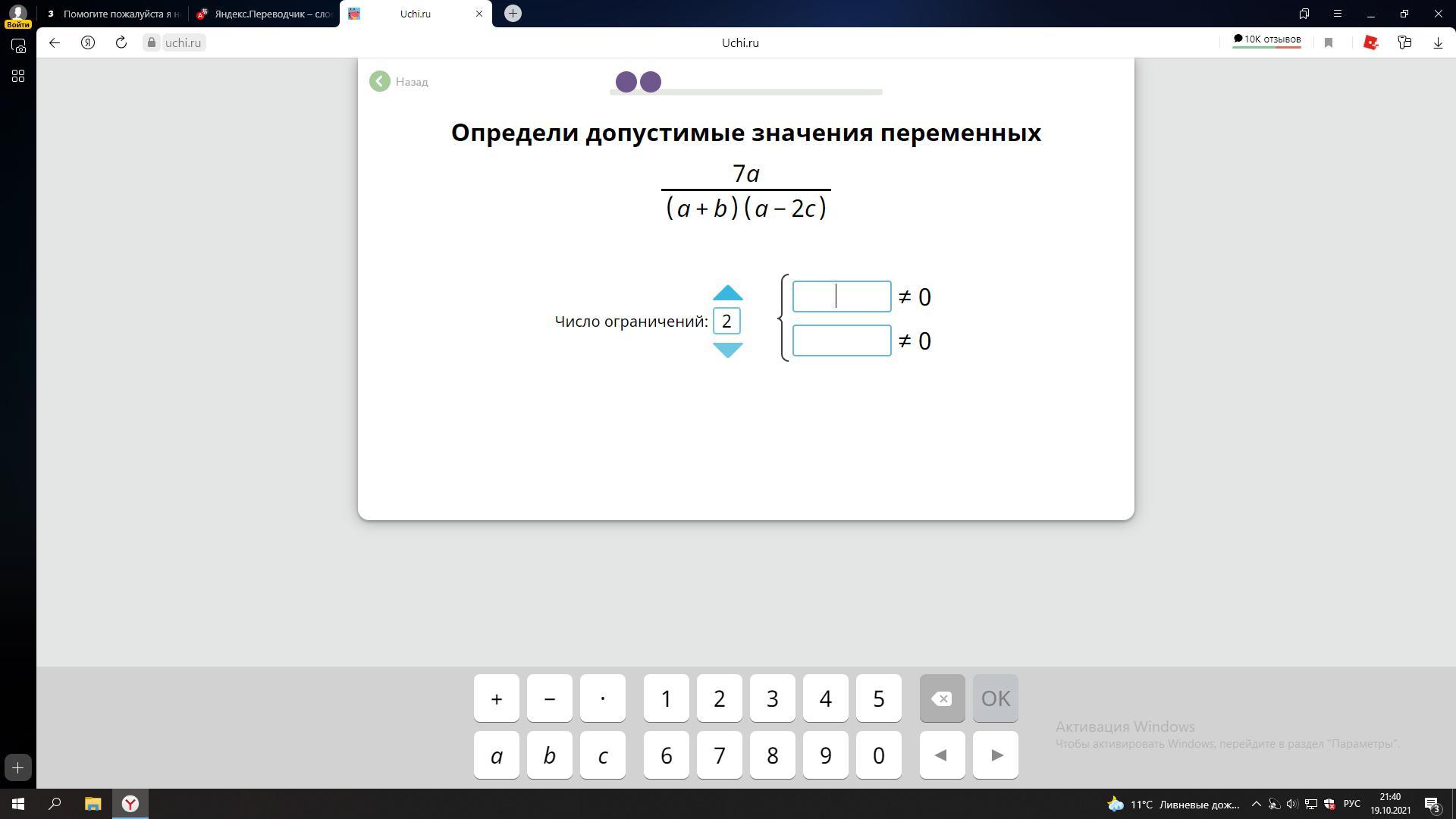
Task: Open the bookmark icon in the address bar
Action: coord(1328,43)
